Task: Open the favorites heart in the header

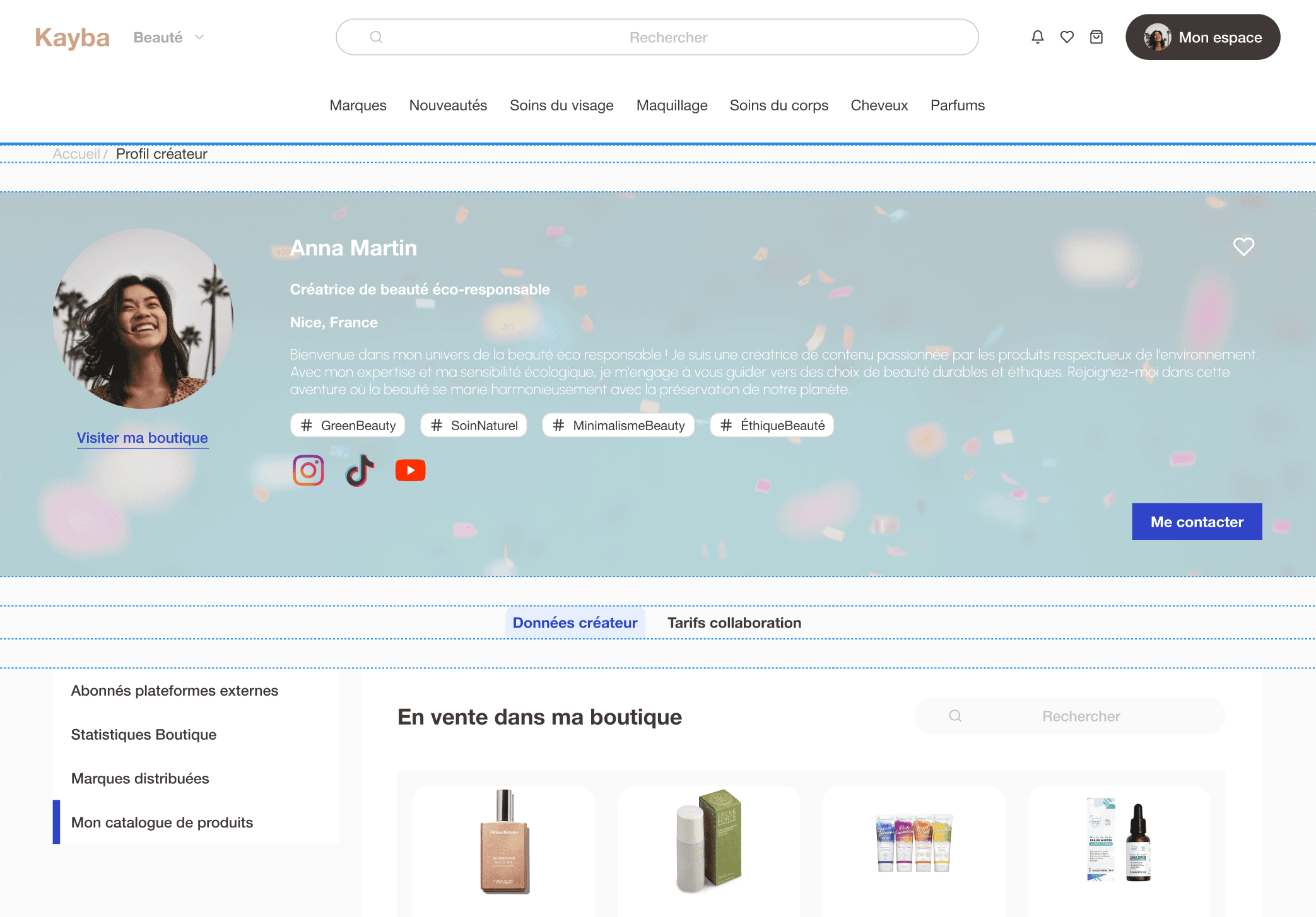Action: [x=1067, y=37]
